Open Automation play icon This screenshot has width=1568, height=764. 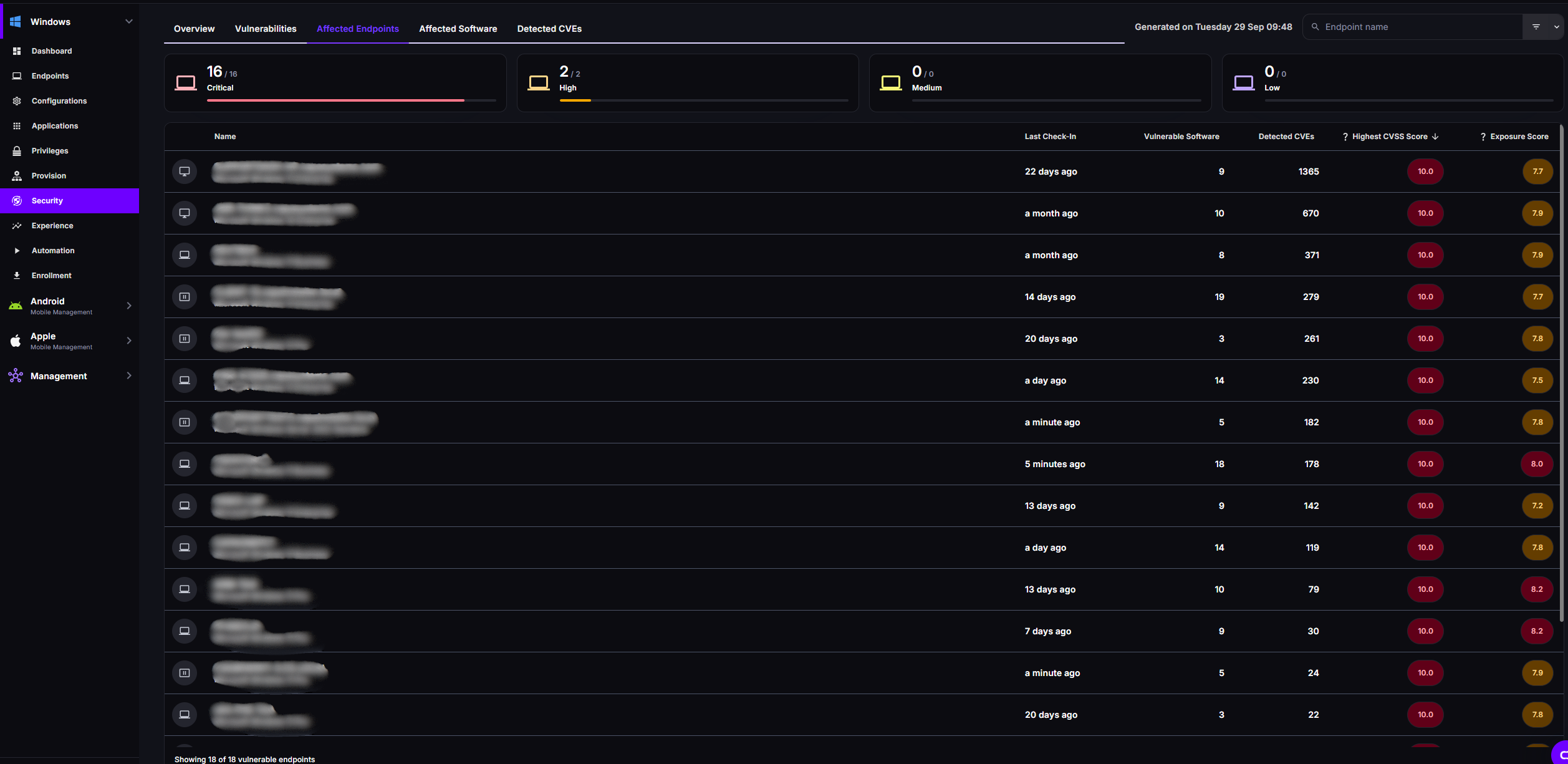(17, 251)
